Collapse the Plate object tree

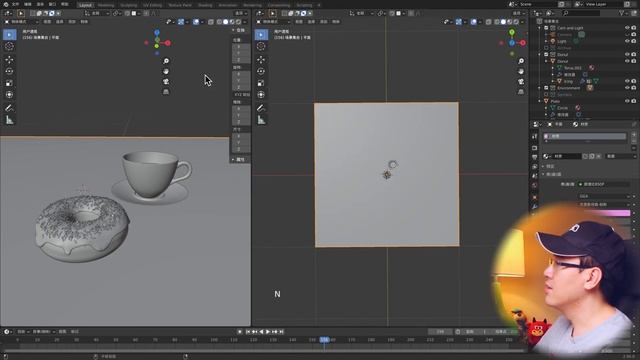tap(540, 101)
